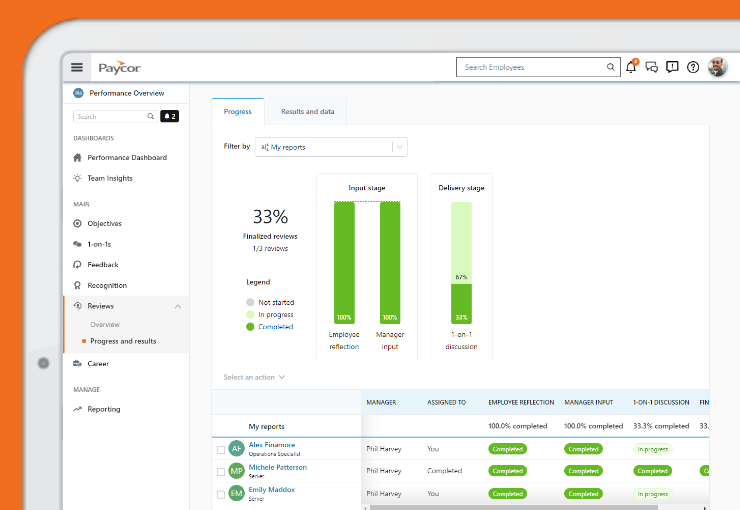Viewport: 740px width, 510px height.
Task: Select Progress and results under Reviews
Action: coord(123,341)
